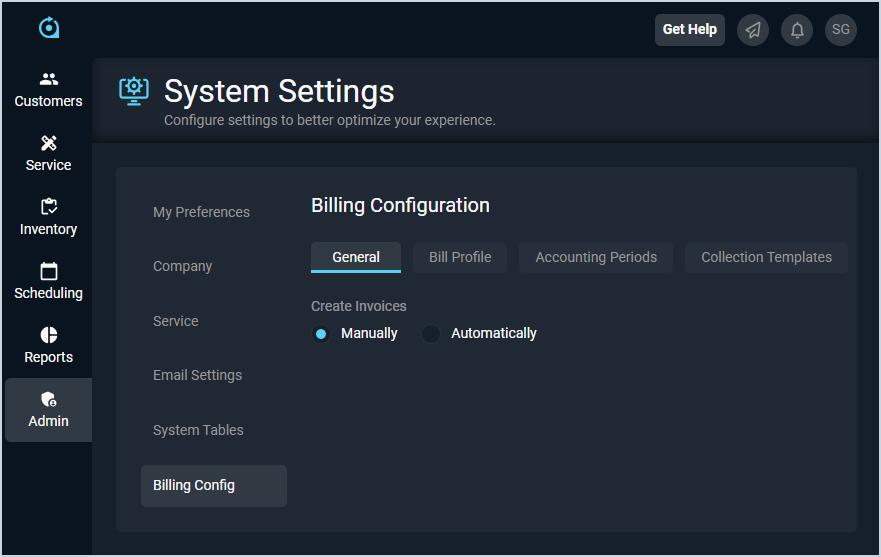Click the app logo icon at top left
881x557 pixels.
49,28
